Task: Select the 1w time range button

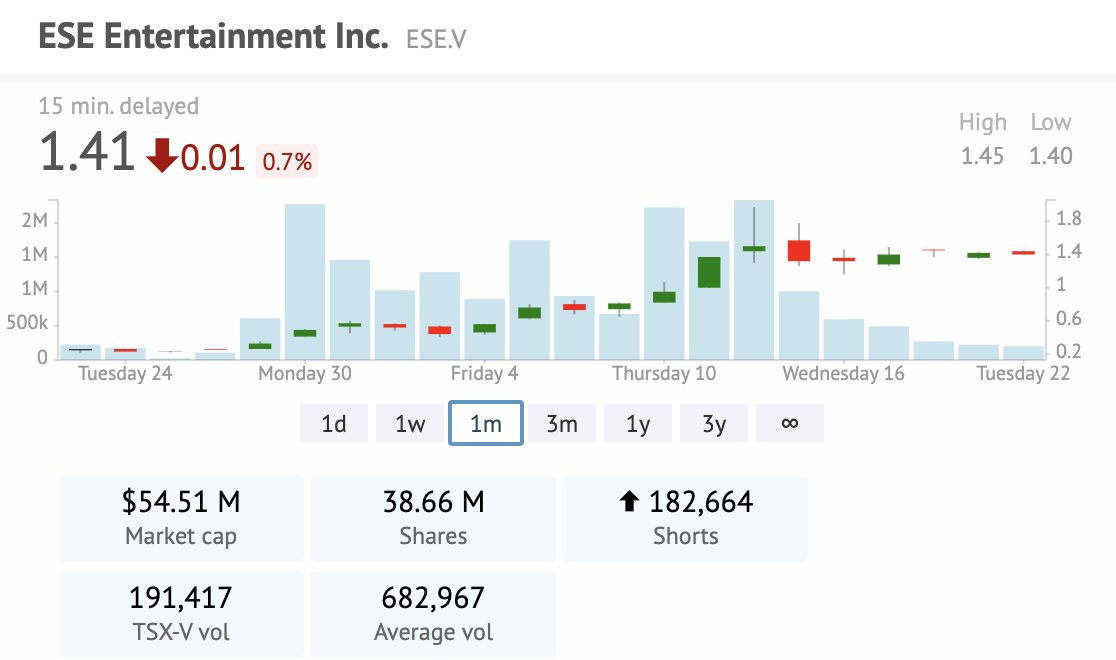Action: [x=410, y=424]
